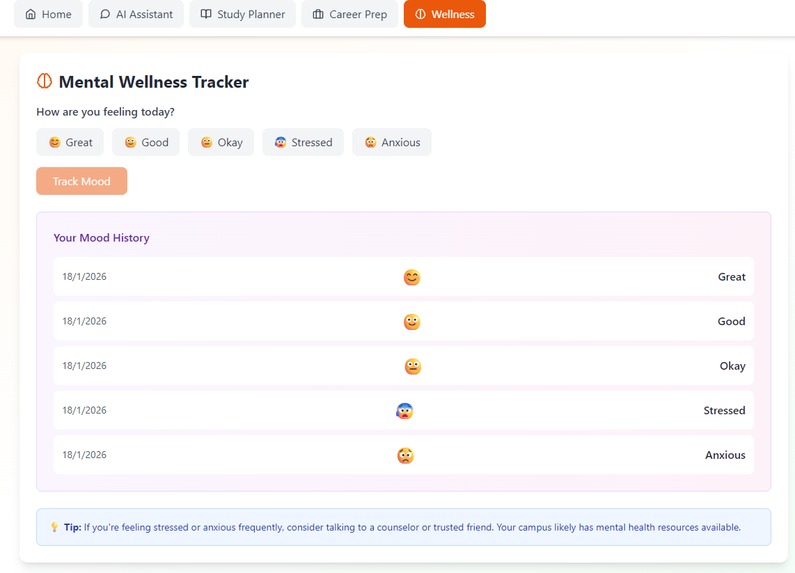Click the neutral emoji in Okay button
The width and height of the screenshot is (795, 573).
point(206,142)
